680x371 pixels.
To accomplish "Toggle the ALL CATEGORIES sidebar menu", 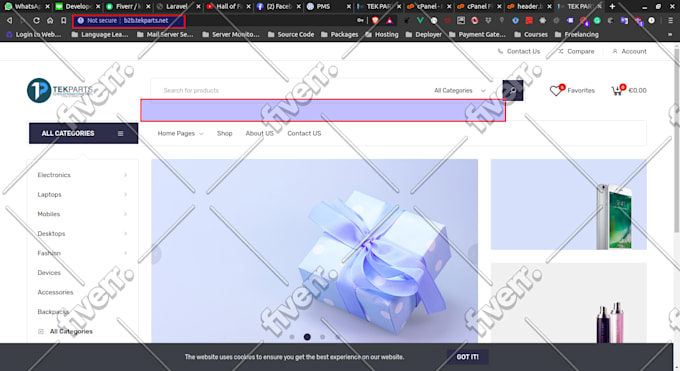I will coord(83,133).
